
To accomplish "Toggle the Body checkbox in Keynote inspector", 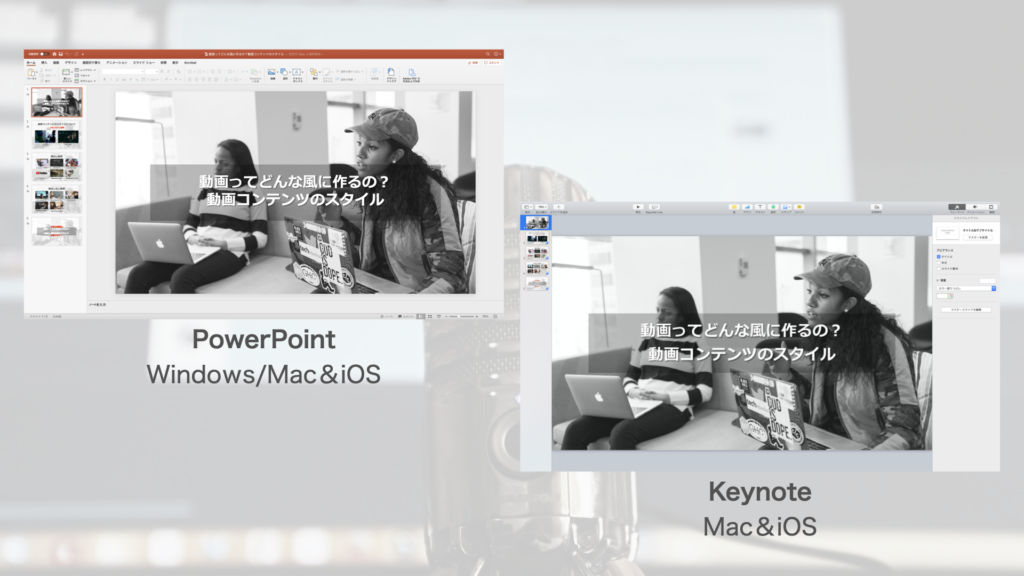I will pyautogui.click(x=938, y=263).
